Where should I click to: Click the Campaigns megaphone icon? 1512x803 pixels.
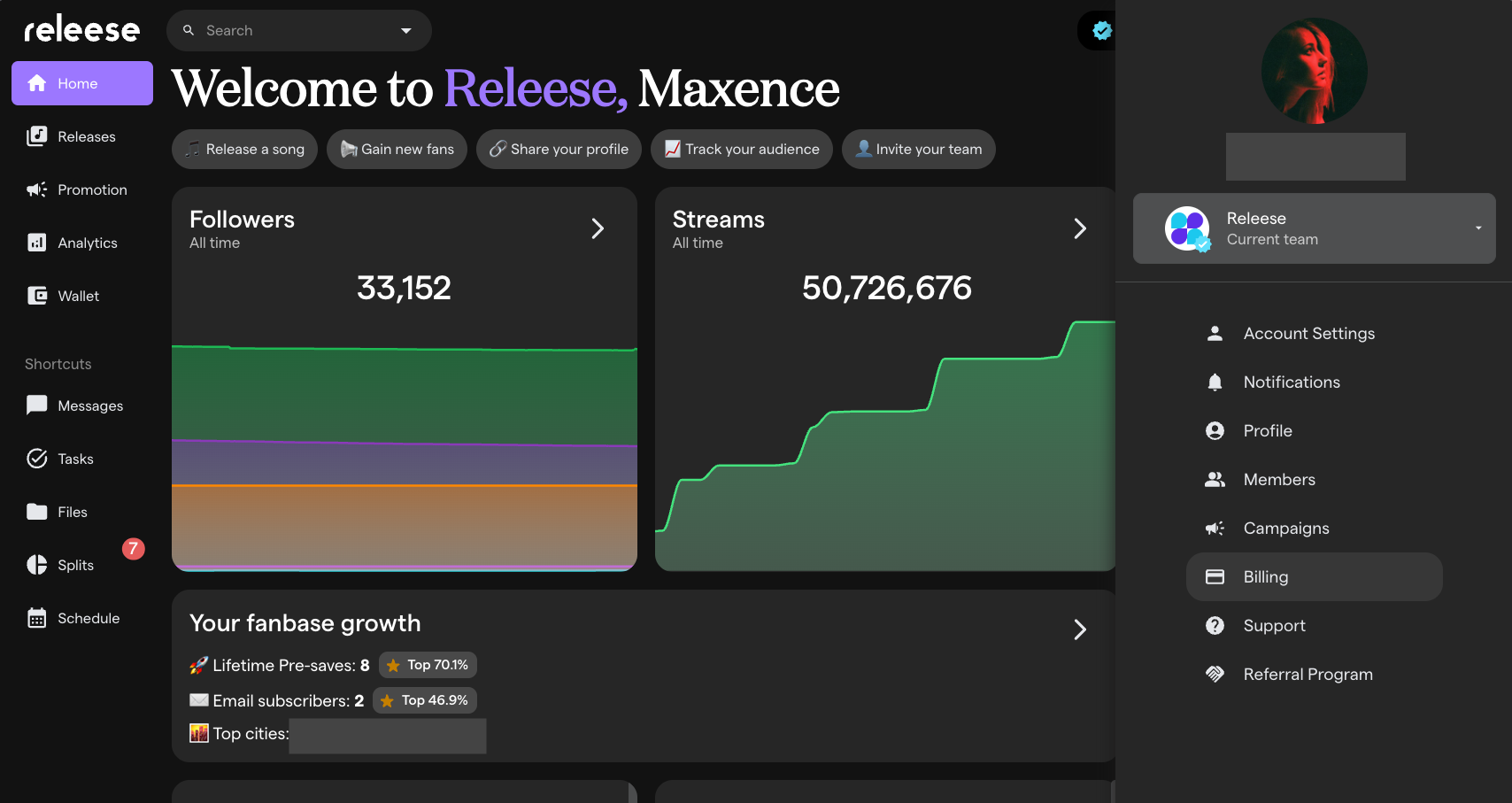[x=1215, y=529]
